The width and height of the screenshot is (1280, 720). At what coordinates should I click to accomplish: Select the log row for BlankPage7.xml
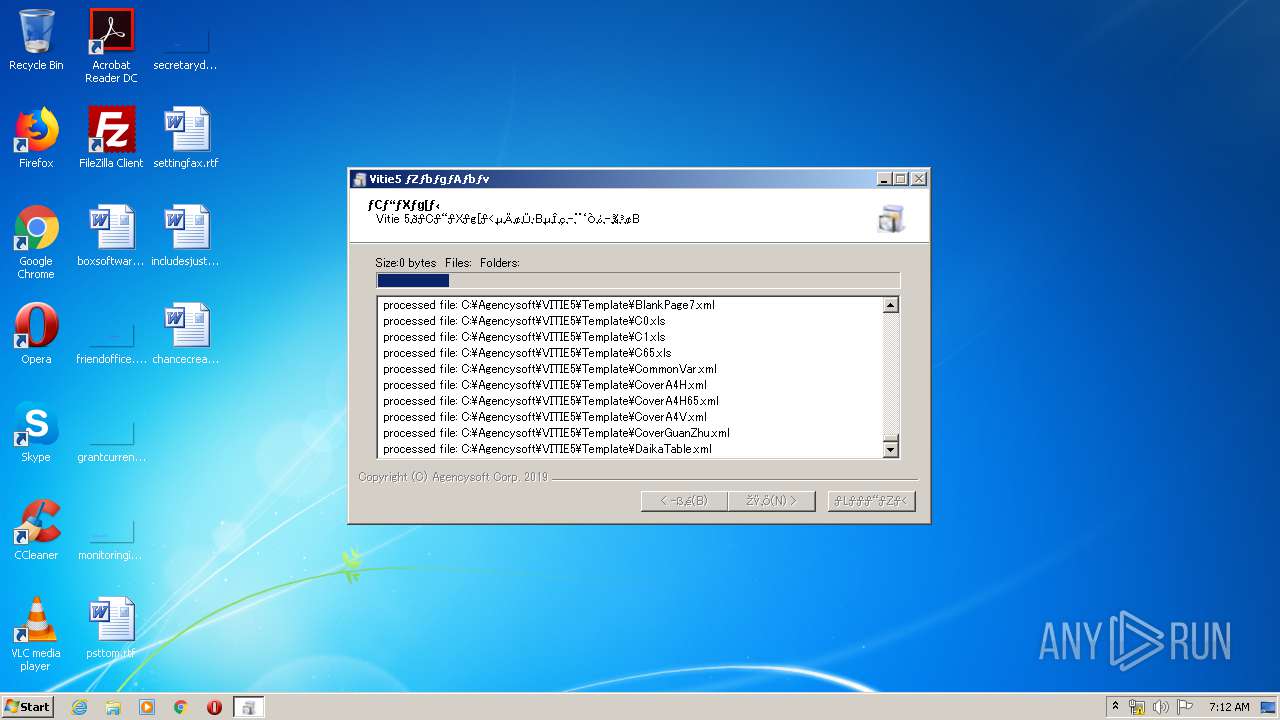pyautogui.click(x=630, y=305)
